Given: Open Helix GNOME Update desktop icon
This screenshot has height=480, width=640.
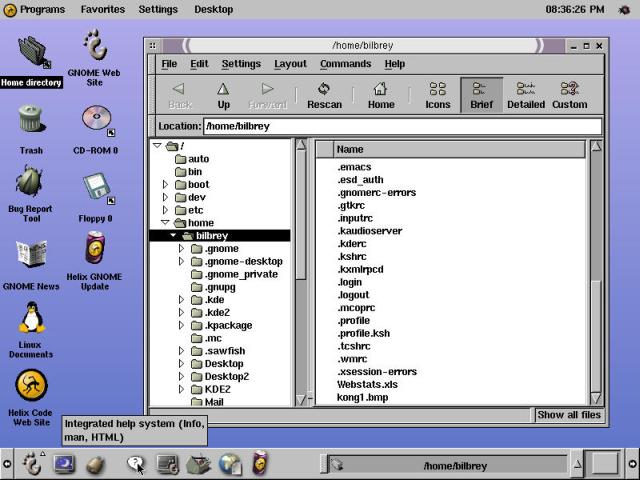Looking at the screenshot, I should pos(96,247).
